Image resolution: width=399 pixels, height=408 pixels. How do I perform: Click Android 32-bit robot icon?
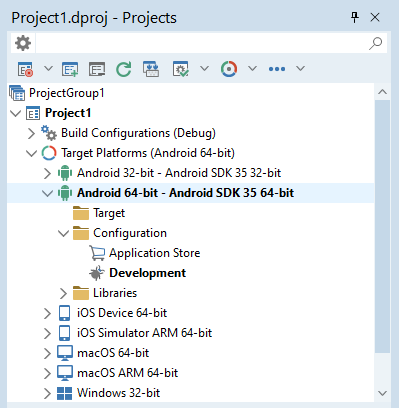point(65,173)
